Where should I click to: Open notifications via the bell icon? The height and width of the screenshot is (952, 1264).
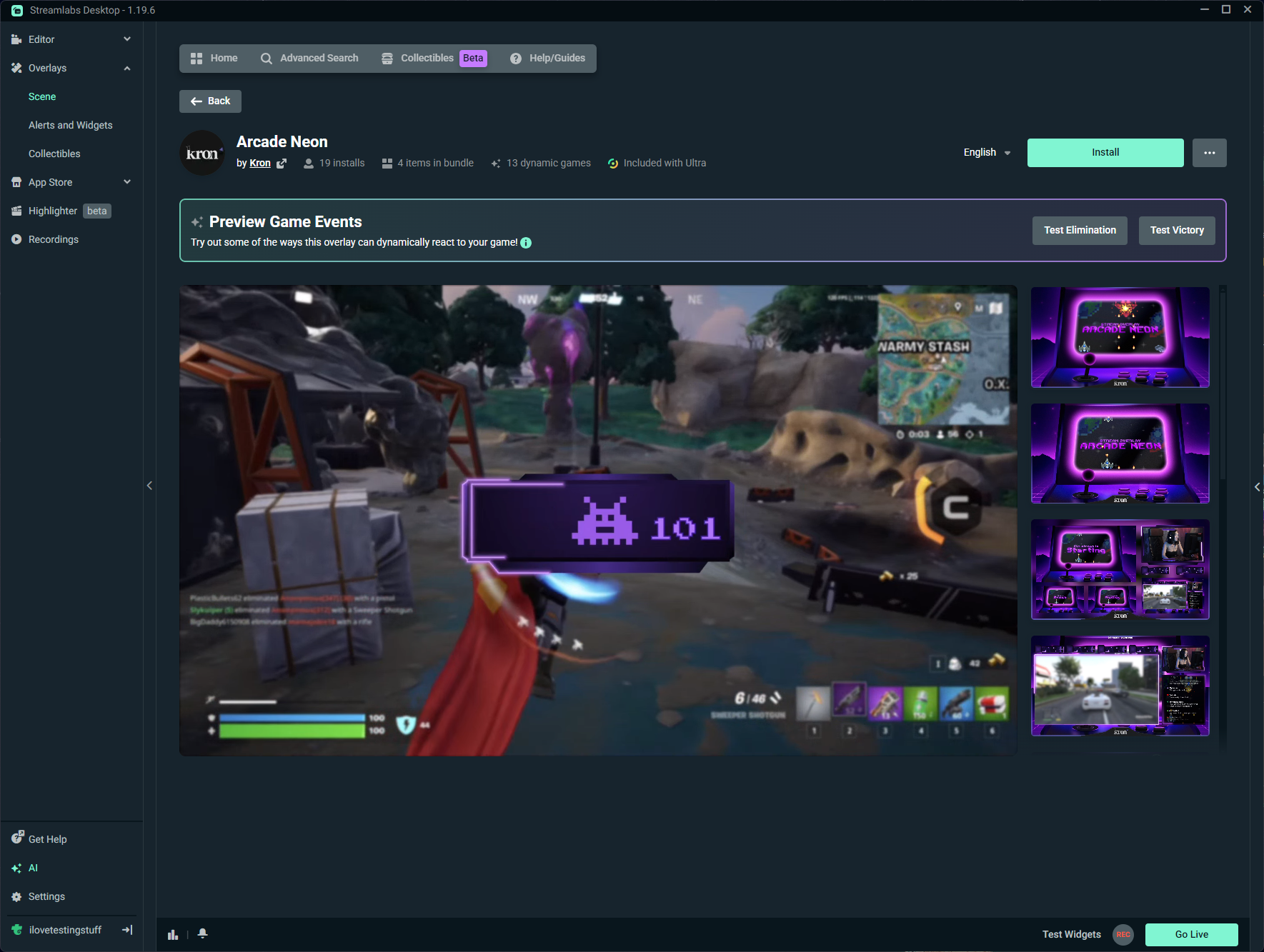pos(203,933)
